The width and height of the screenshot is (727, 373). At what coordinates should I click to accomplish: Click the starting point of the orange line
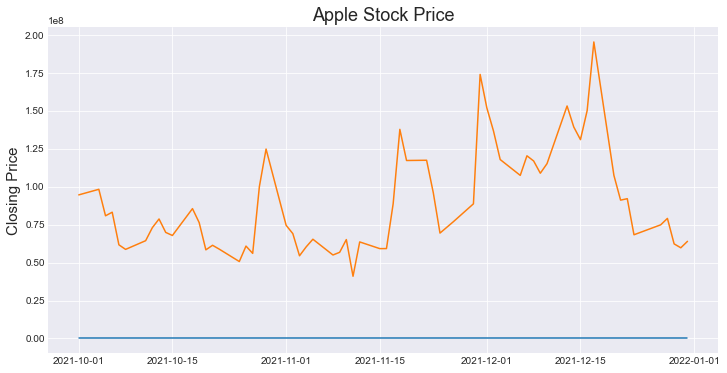[x=79, y=195]
